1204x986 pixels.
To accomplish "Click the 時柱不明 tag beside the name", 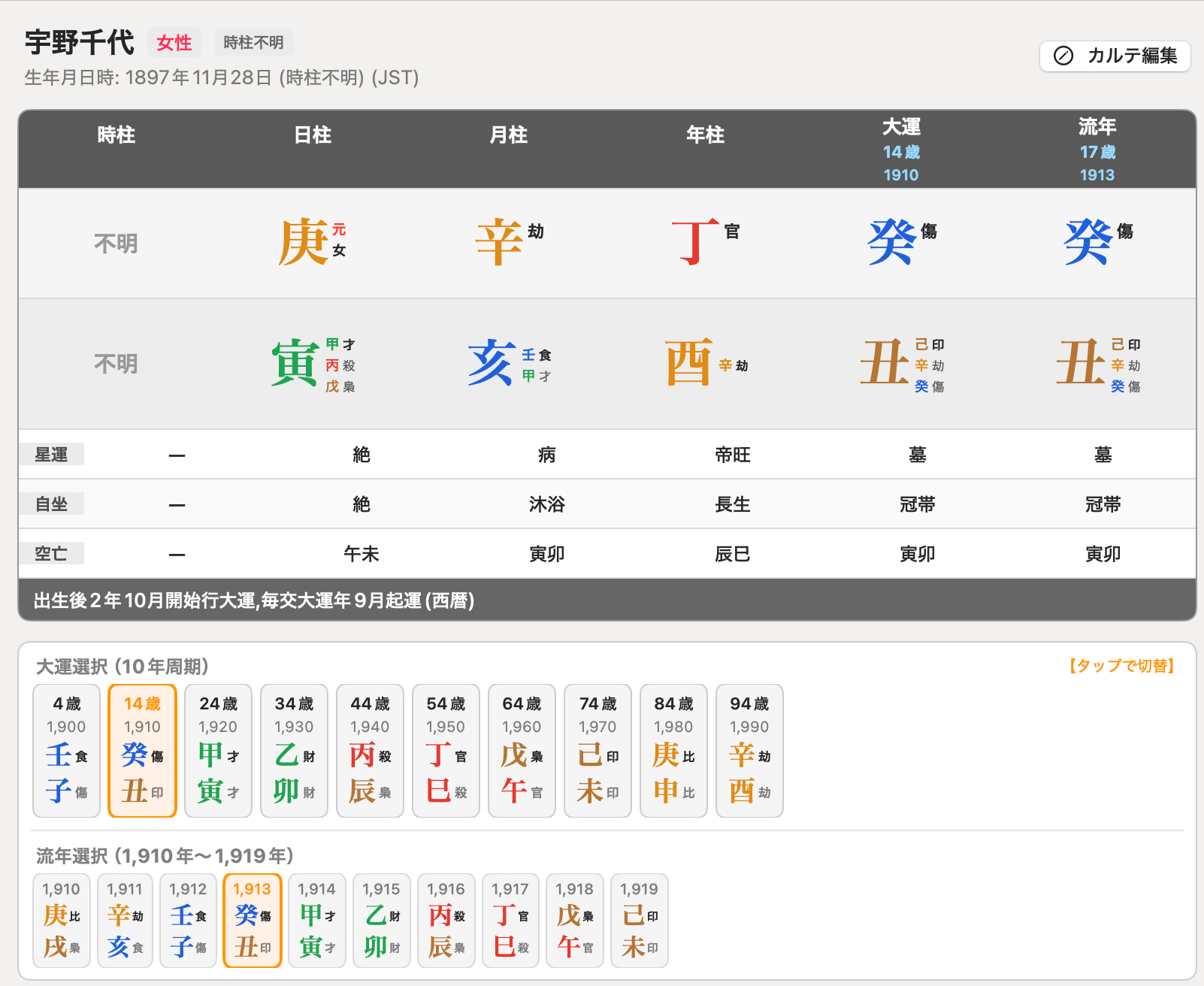I will click(x=253, y=43).
